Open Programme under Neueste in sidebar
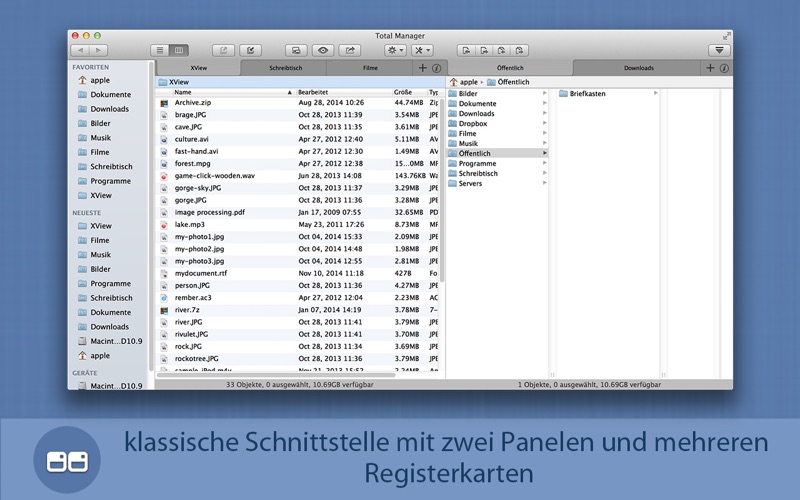The width and height of the screenshot is (800, 500). point(109,283)
